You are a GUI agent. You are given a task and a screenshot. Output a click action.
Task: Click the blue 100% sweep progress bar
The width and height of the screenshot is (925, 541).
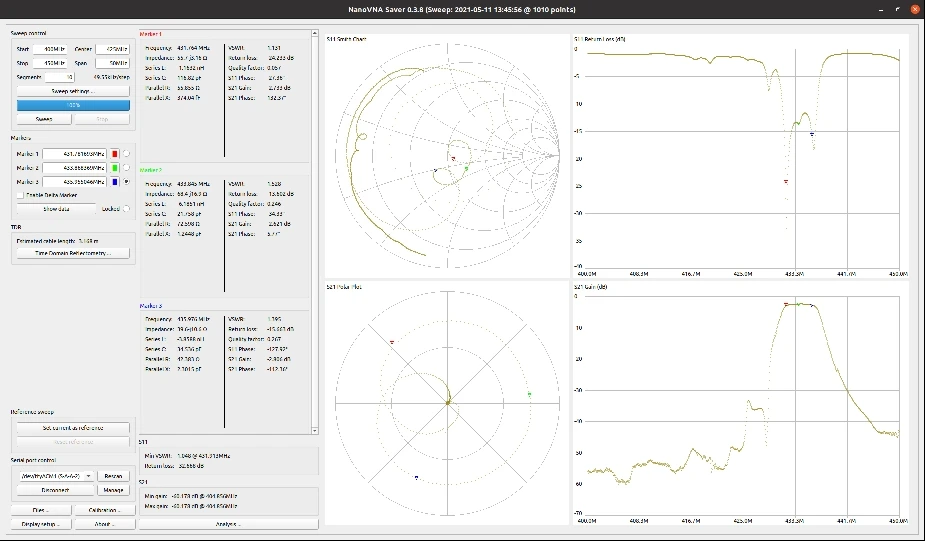(73, 105)
